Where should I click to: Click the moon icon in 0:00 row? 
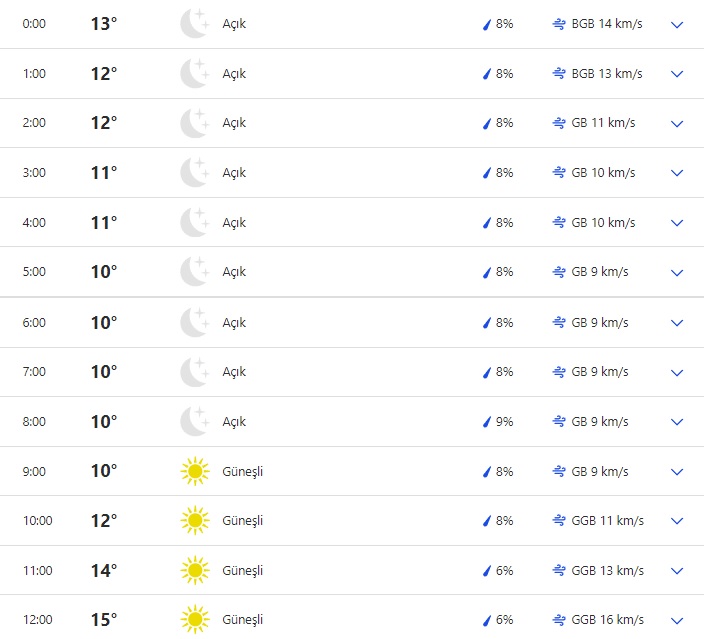(194, 24)
